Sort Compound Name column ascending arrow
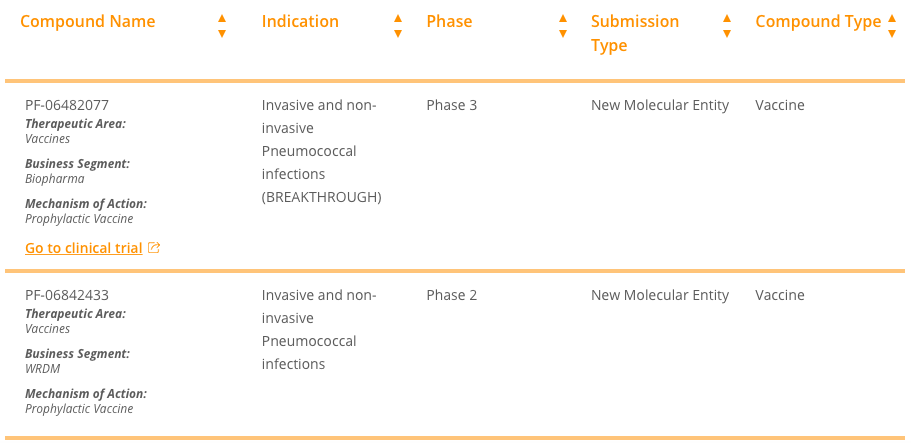Viewport: 911px width, 443px height. tap(222, 19)
